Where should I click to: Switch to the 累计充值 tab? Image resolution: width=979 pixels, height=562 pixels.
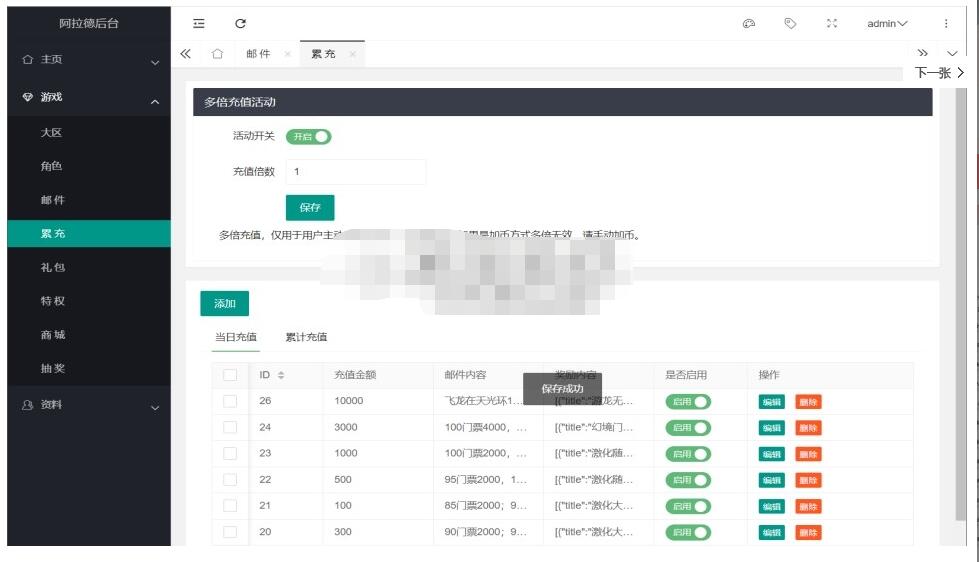[306, 337]
